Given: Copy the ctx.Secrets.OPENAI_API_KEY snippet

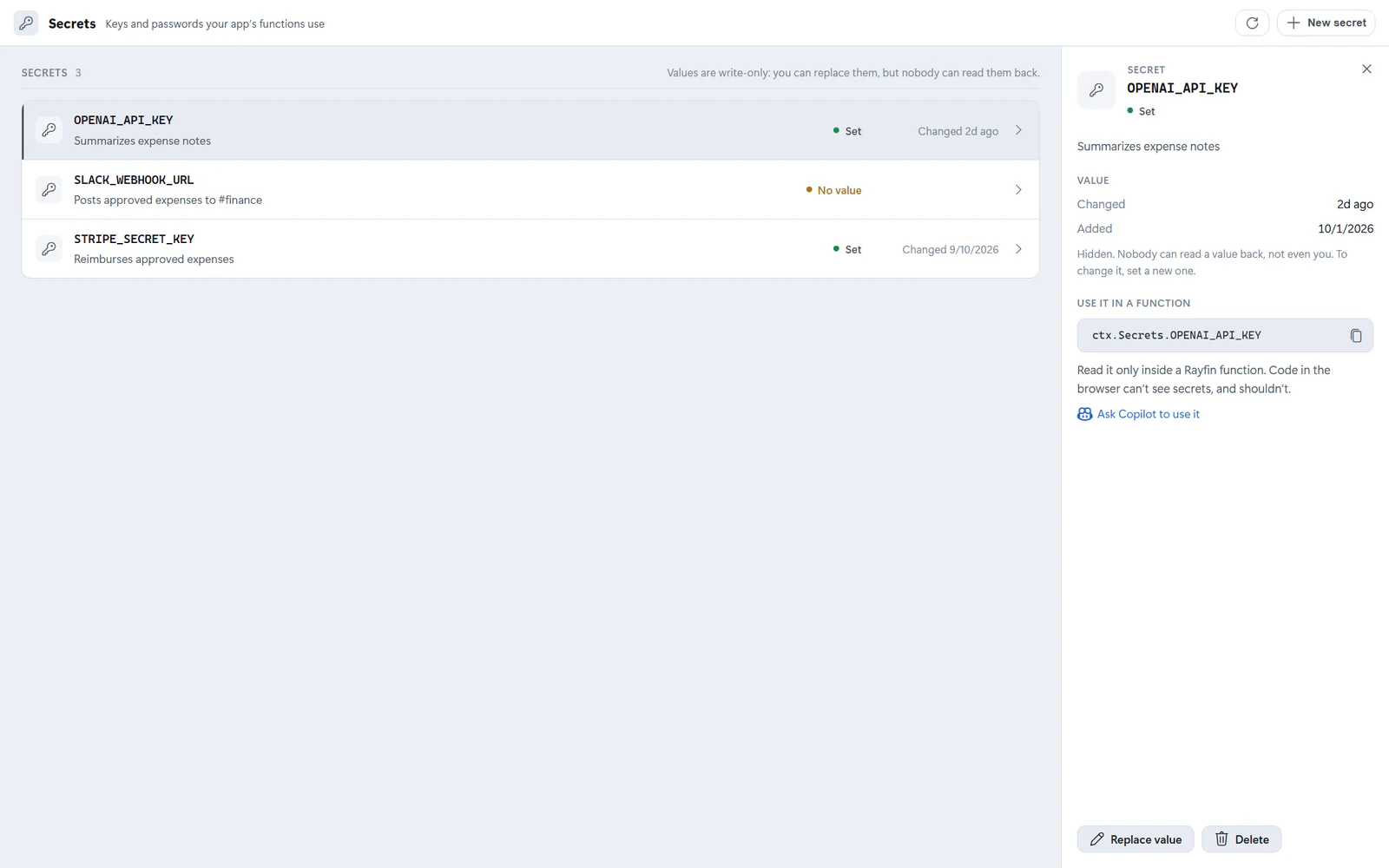Looking at the screenshot, I should pos(1356,335).
